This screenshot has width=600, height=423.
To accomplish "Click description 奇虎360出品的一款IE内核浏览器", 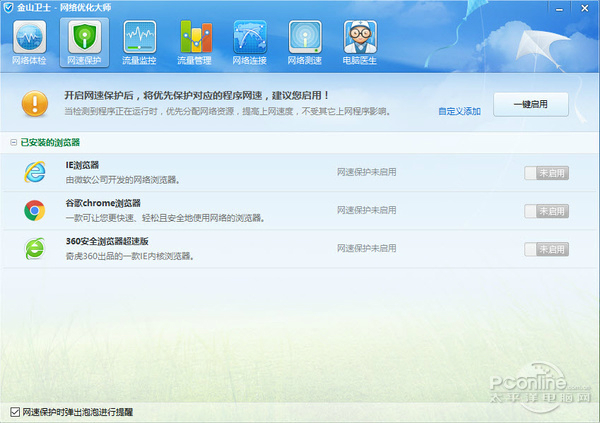I will point(130,256).
